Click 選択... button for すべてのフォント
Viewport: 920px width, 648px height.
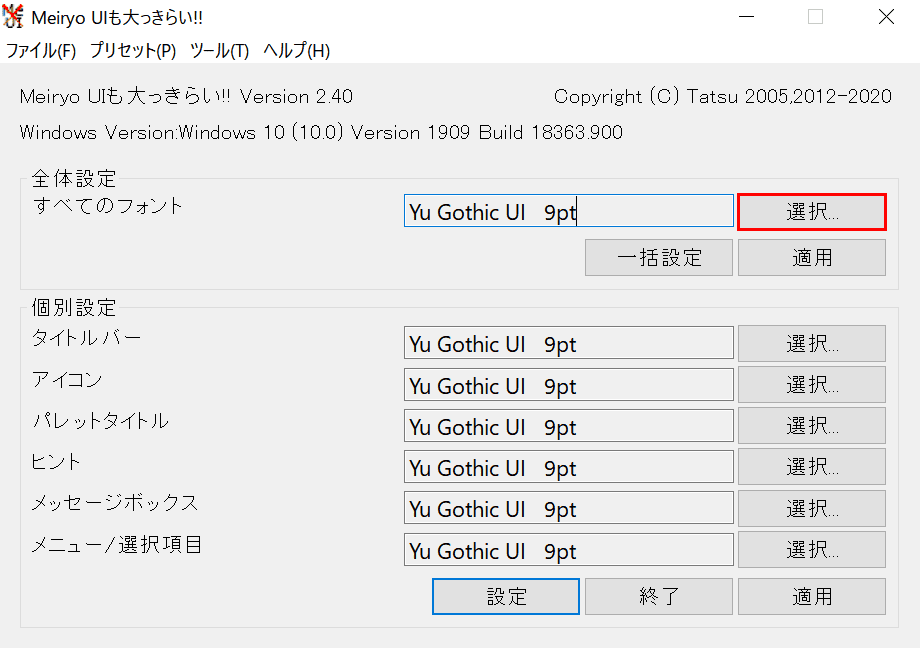[x=812, y=212]
